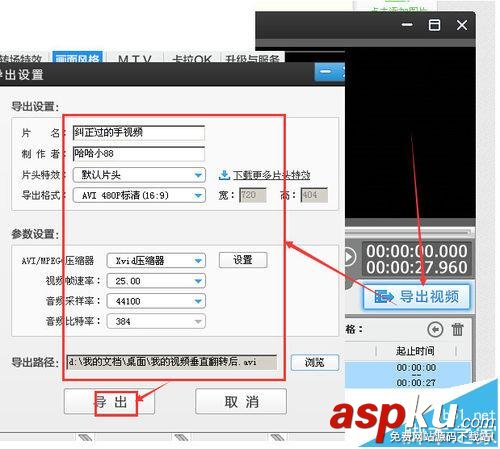Image resolution: width=500 pixels, height=449 pixels.
Task: Minimize the 导出设置 dialog with blue button
Action: (325, 72)
